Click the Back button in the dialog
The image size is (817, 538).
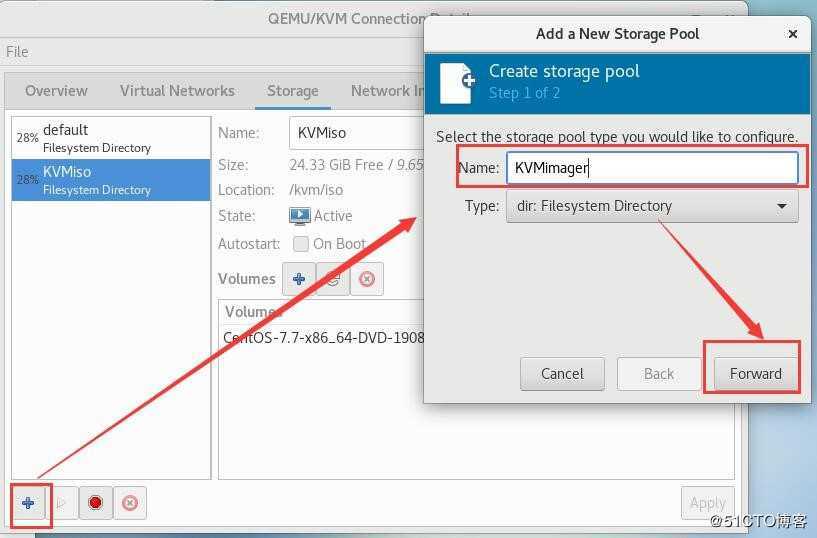[x=659, y=373]
